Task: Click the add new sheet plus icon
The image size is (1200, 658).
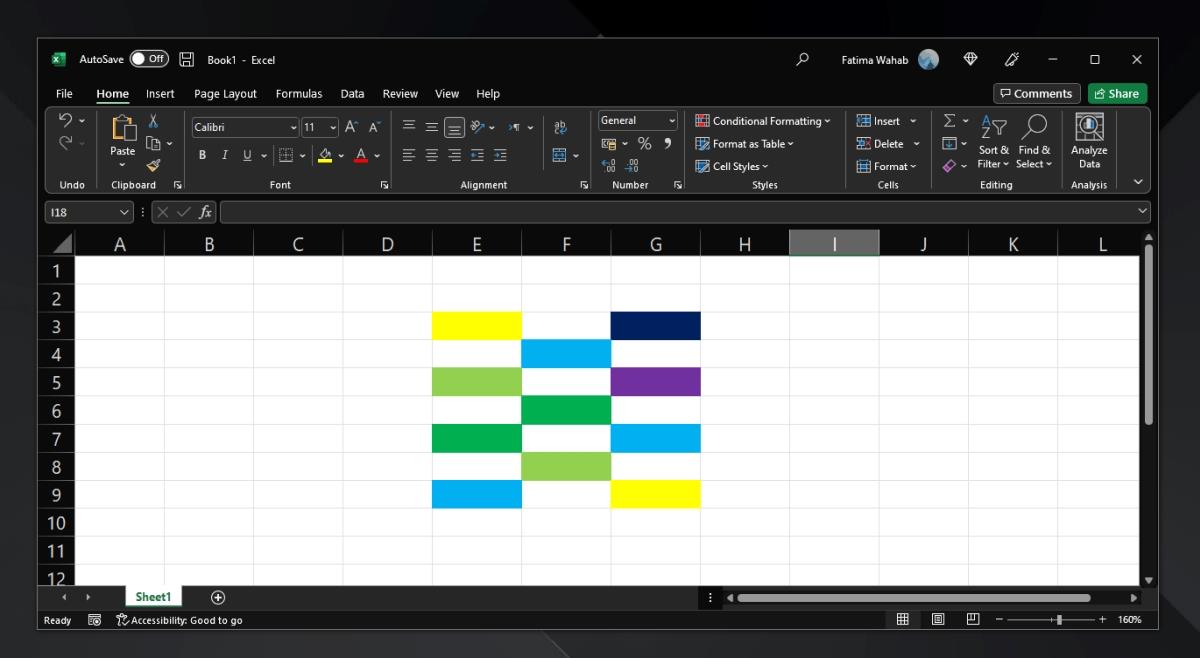Action: pos(218,597)
